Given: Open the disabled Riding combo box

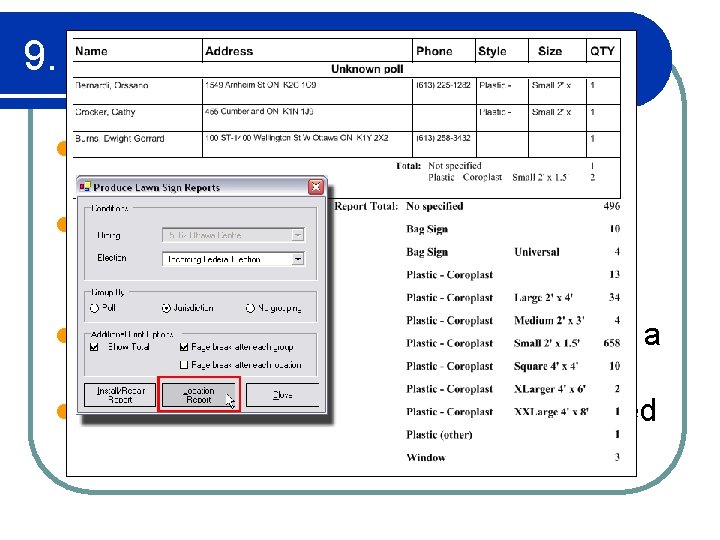Looking at the screenshot, I should [233, 235].
